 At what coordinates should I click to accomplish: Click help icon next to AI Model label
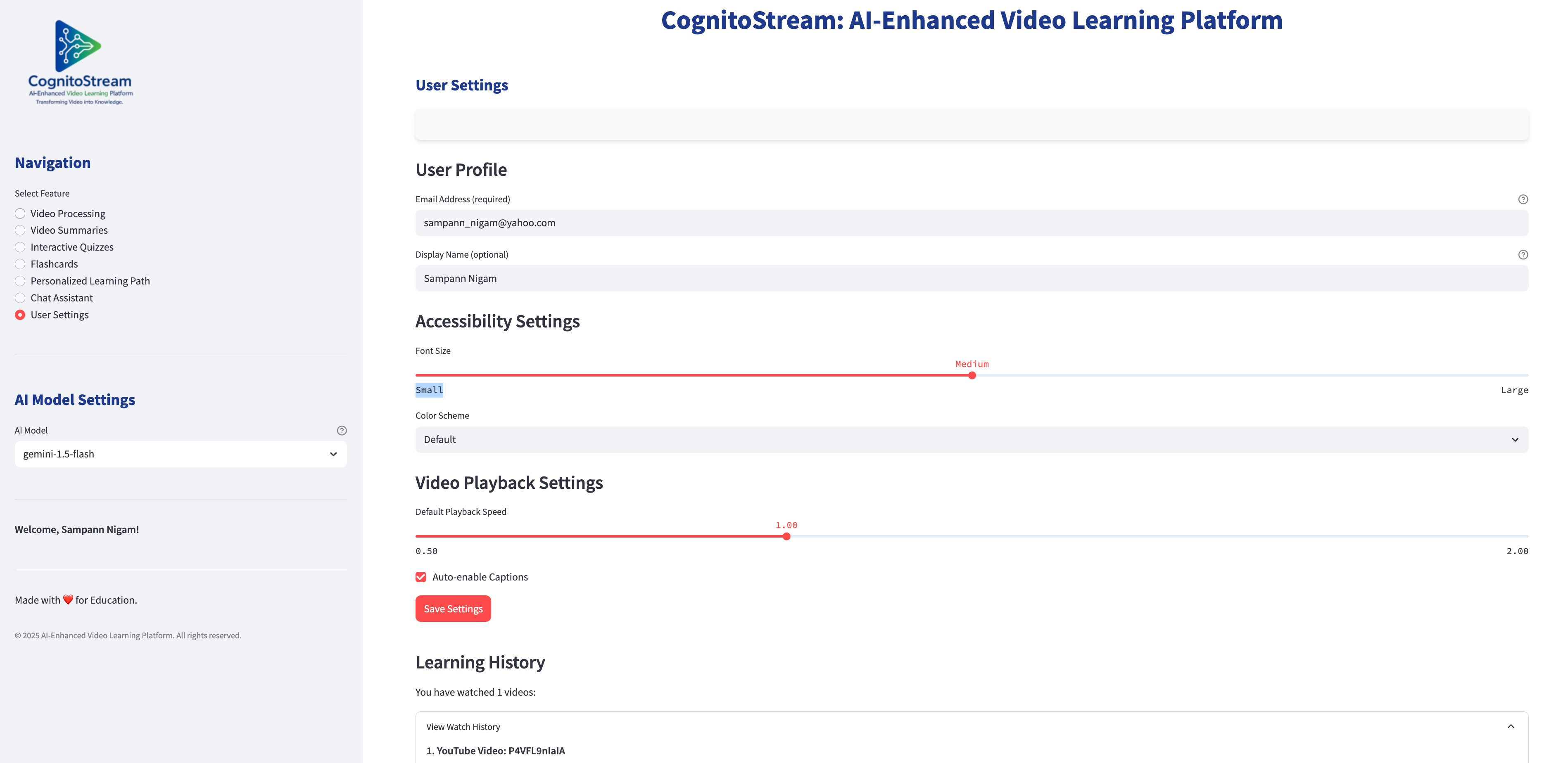(x=342, y=431)
